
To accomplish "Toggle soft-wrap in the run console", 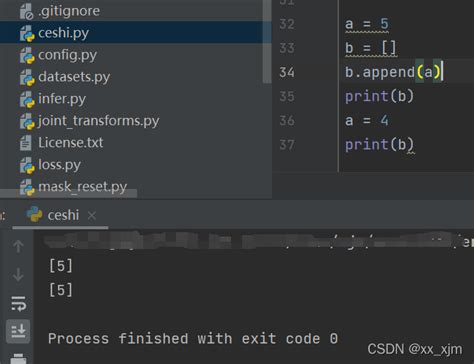I will pyautogui.click(x=18, y=303).
